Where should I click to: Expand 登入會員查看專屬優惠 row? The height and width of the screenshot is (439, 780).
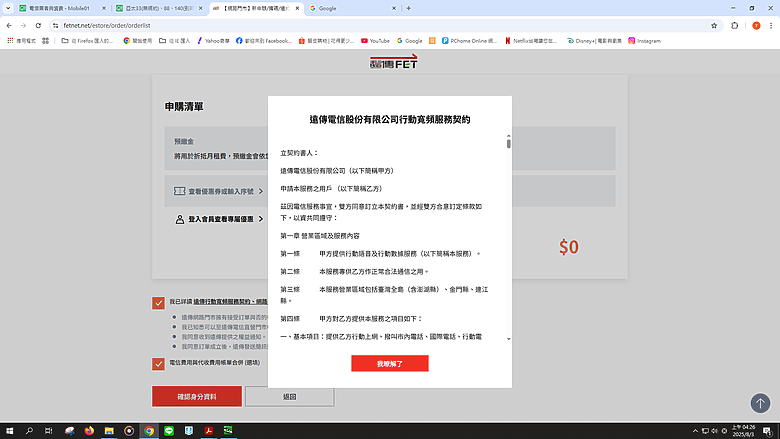220,219
